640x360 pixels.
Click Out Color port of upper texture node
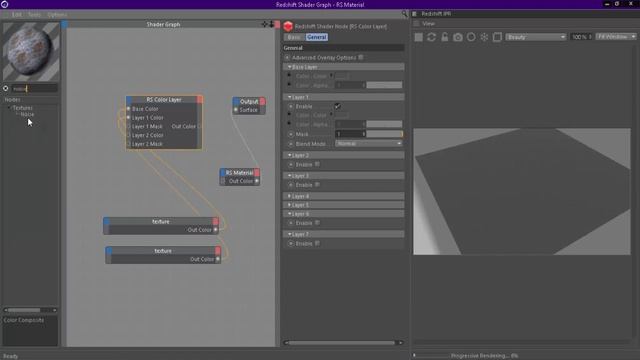216,230
